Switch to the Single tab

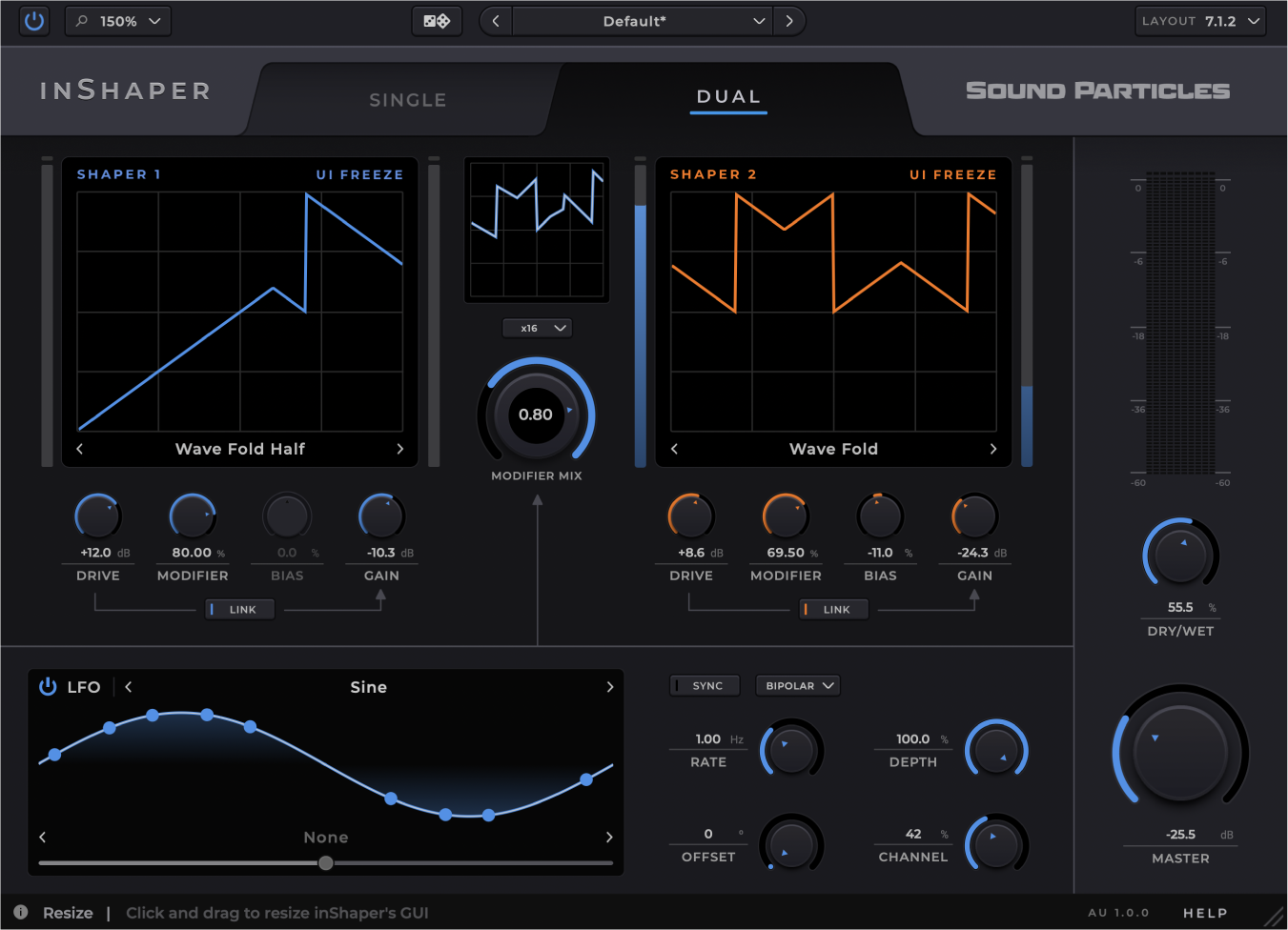click(408, 100)
